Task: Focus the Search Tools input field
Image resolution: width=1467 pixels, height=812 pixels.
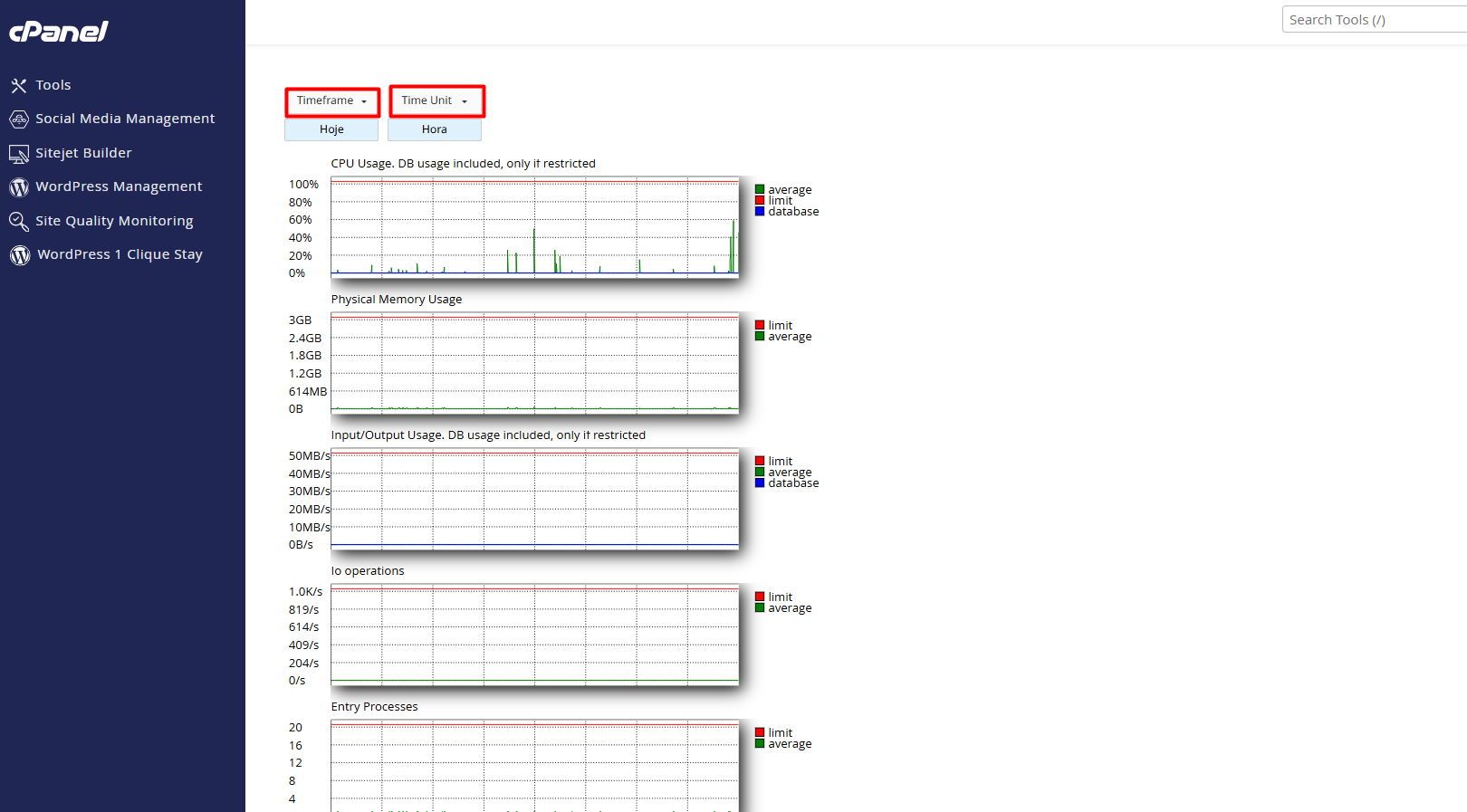Action: pos(1373,20)
